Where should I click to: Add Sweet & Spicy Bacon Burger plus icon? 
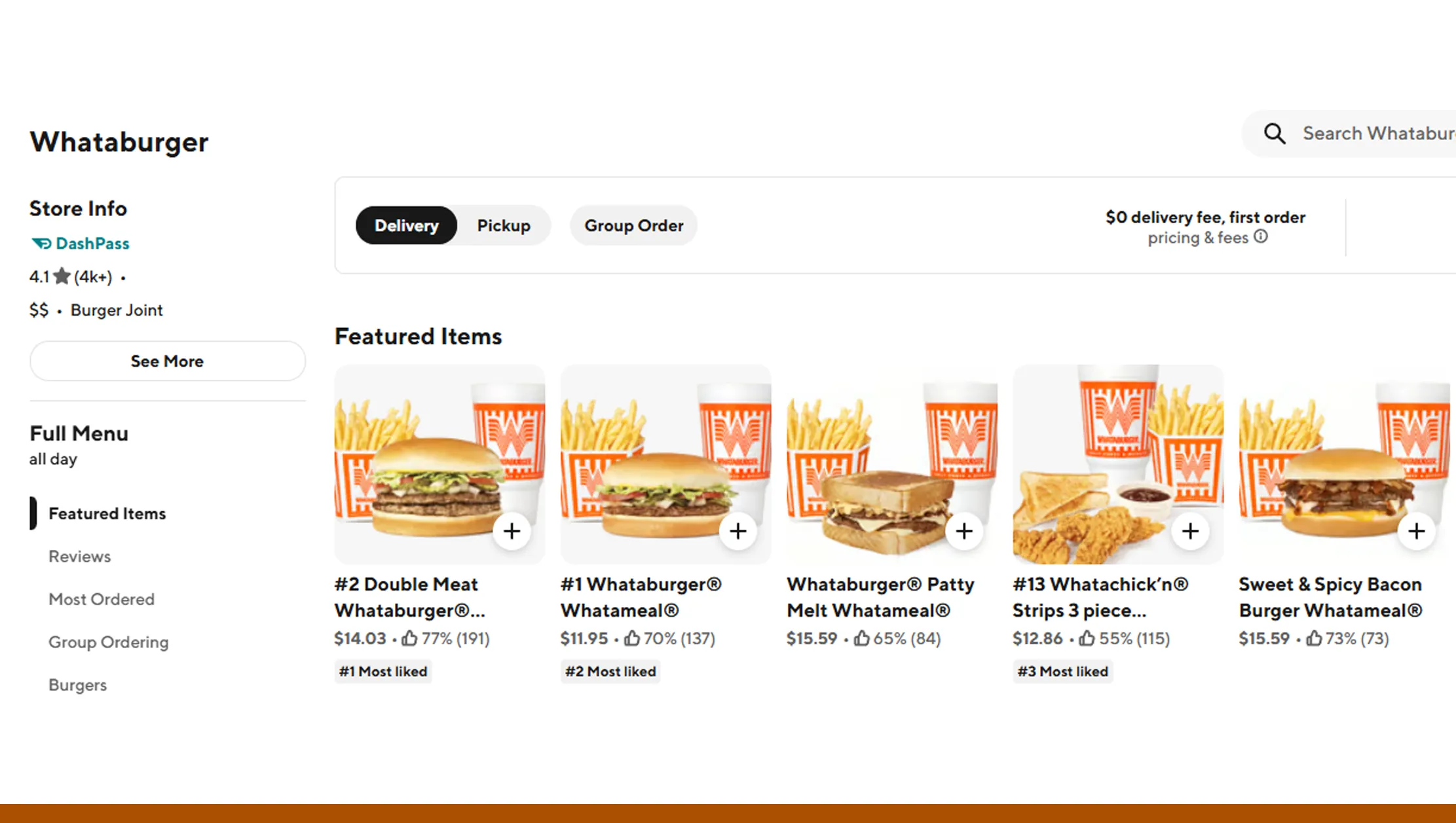pyautogui.click(x=1416, y=531)
